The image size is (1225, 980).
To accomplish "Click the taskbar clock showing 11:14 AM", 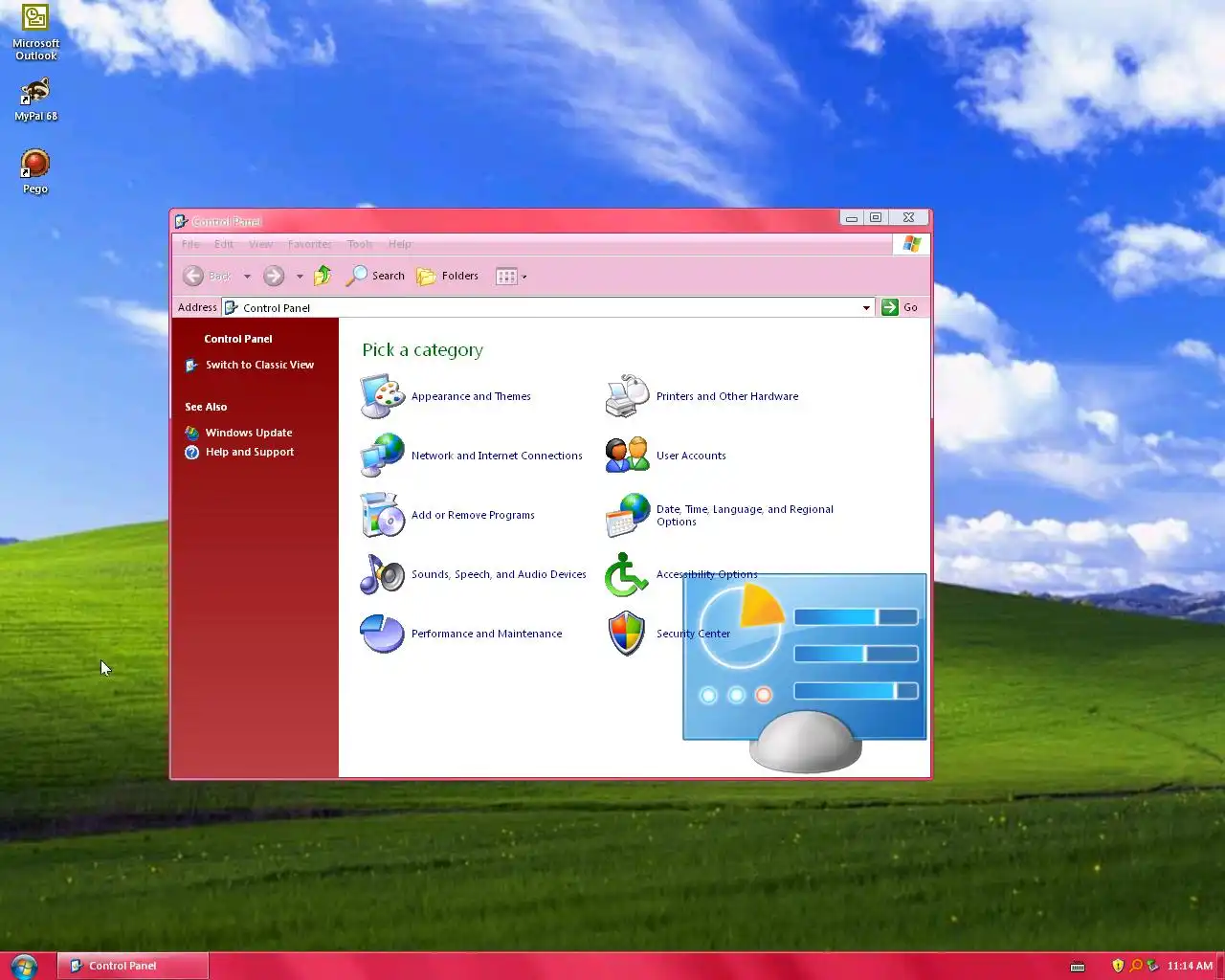I will pyautogui.click(x=1190, y=966).
